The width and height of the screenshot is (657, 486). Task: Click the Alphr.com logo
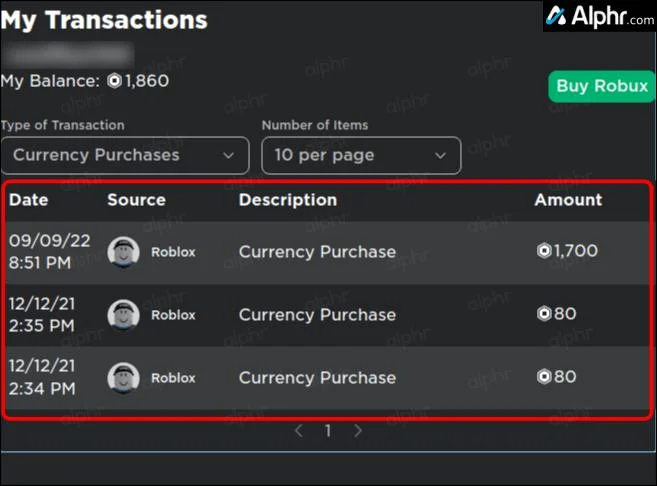point(599,17)
